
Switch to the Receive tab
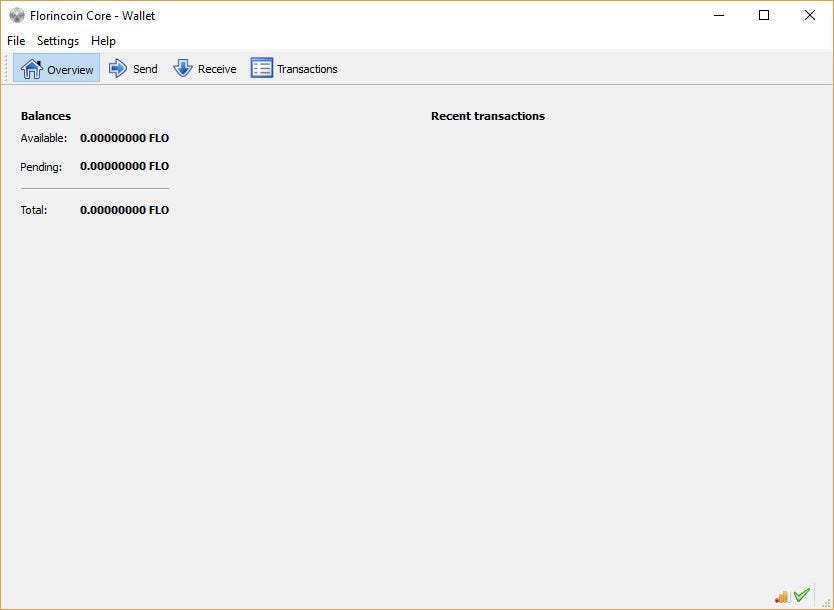point(205,69)
